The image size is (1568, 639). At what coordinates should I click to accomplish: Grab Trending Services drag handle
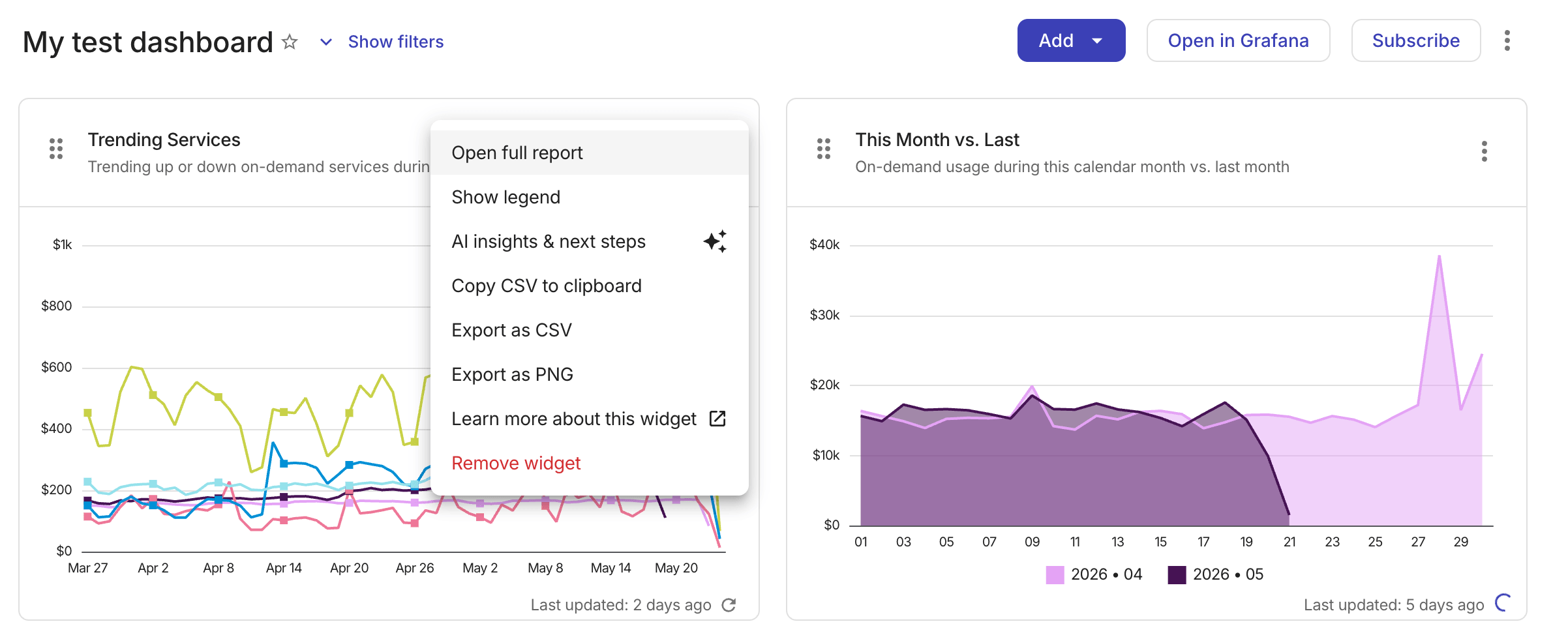[56, 149]
